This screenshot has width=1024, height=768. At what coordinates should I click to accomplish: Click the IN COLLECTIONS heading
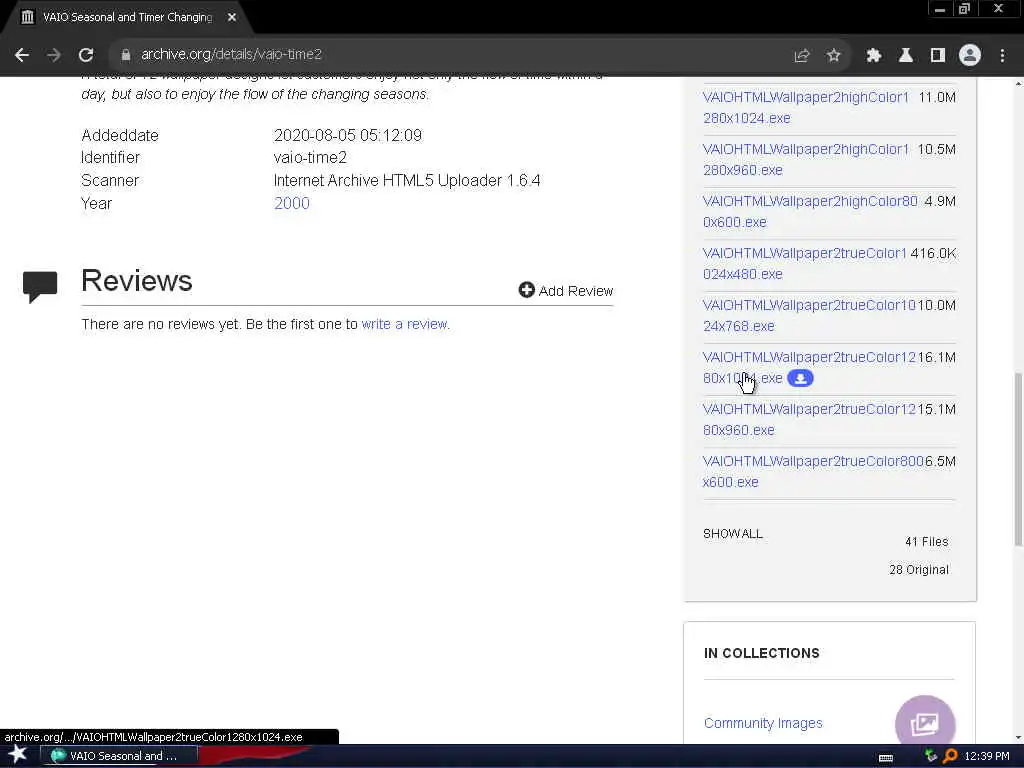(761, 653)
